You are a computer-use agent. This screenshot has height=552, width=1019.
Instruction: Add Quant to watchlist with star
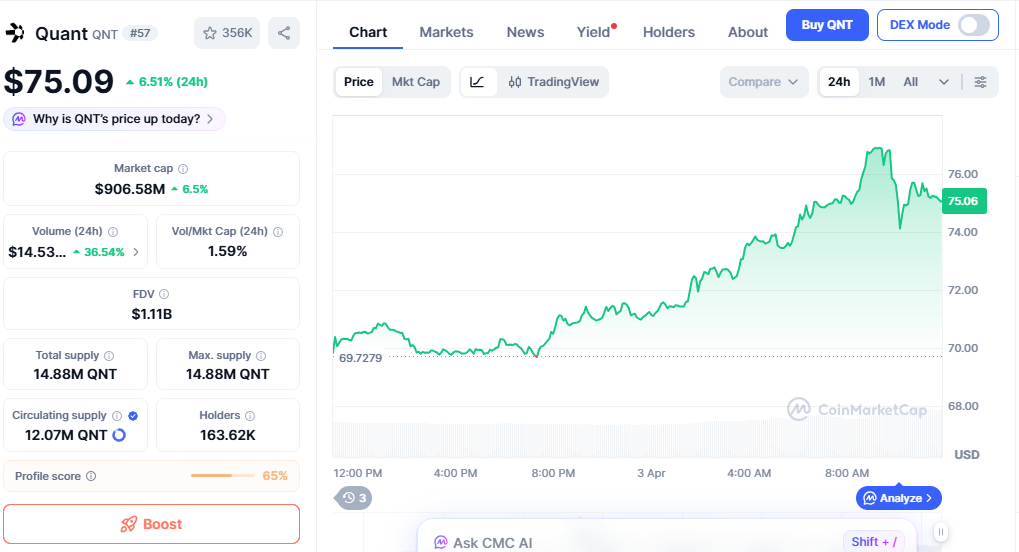[x=227, y=33]
